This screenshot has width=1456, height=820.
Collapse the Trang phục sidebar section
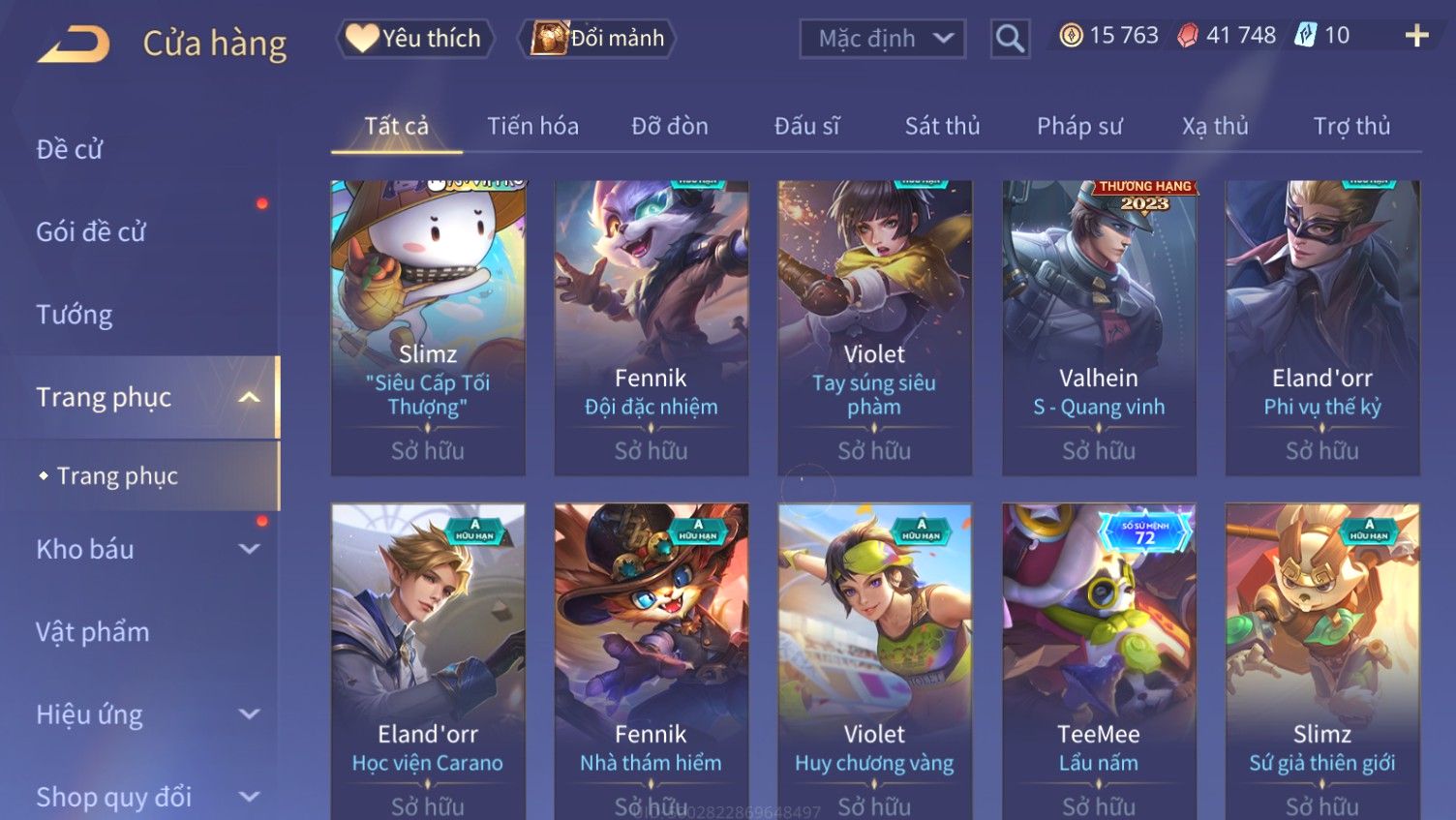click(249, 398)
